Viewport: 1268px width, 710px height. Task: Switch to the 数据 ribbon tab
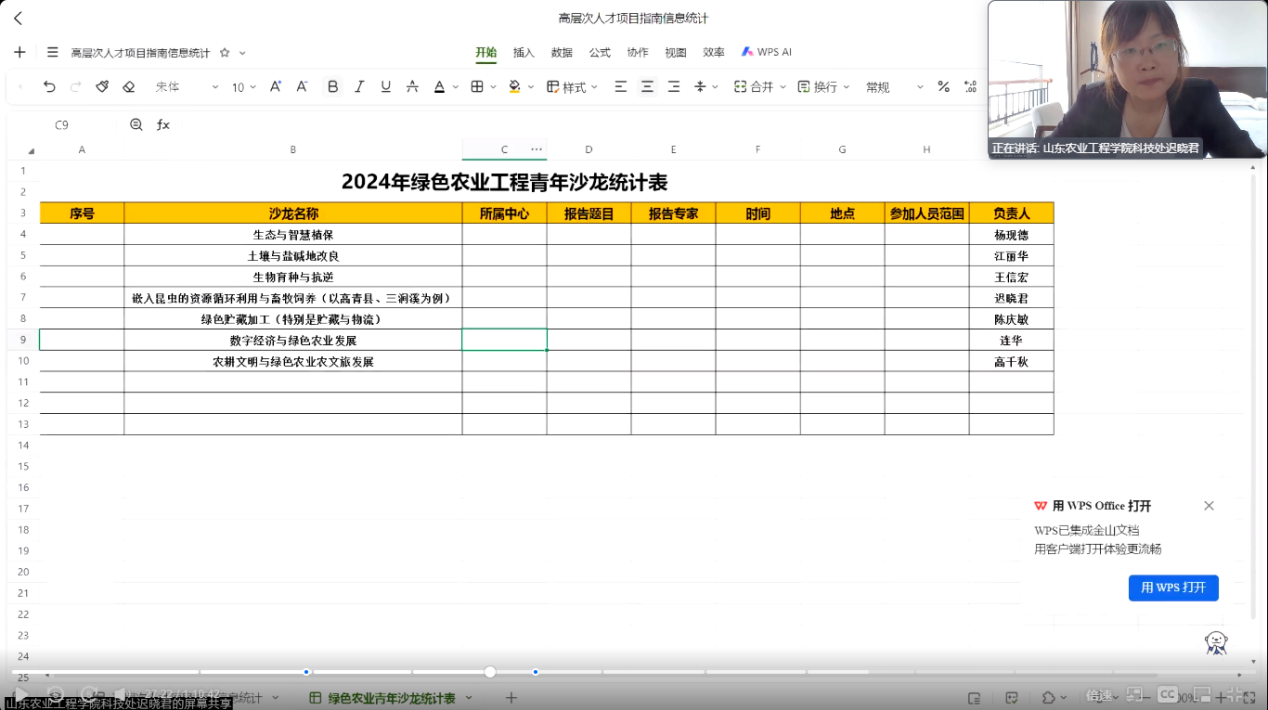tap(561, 51)
